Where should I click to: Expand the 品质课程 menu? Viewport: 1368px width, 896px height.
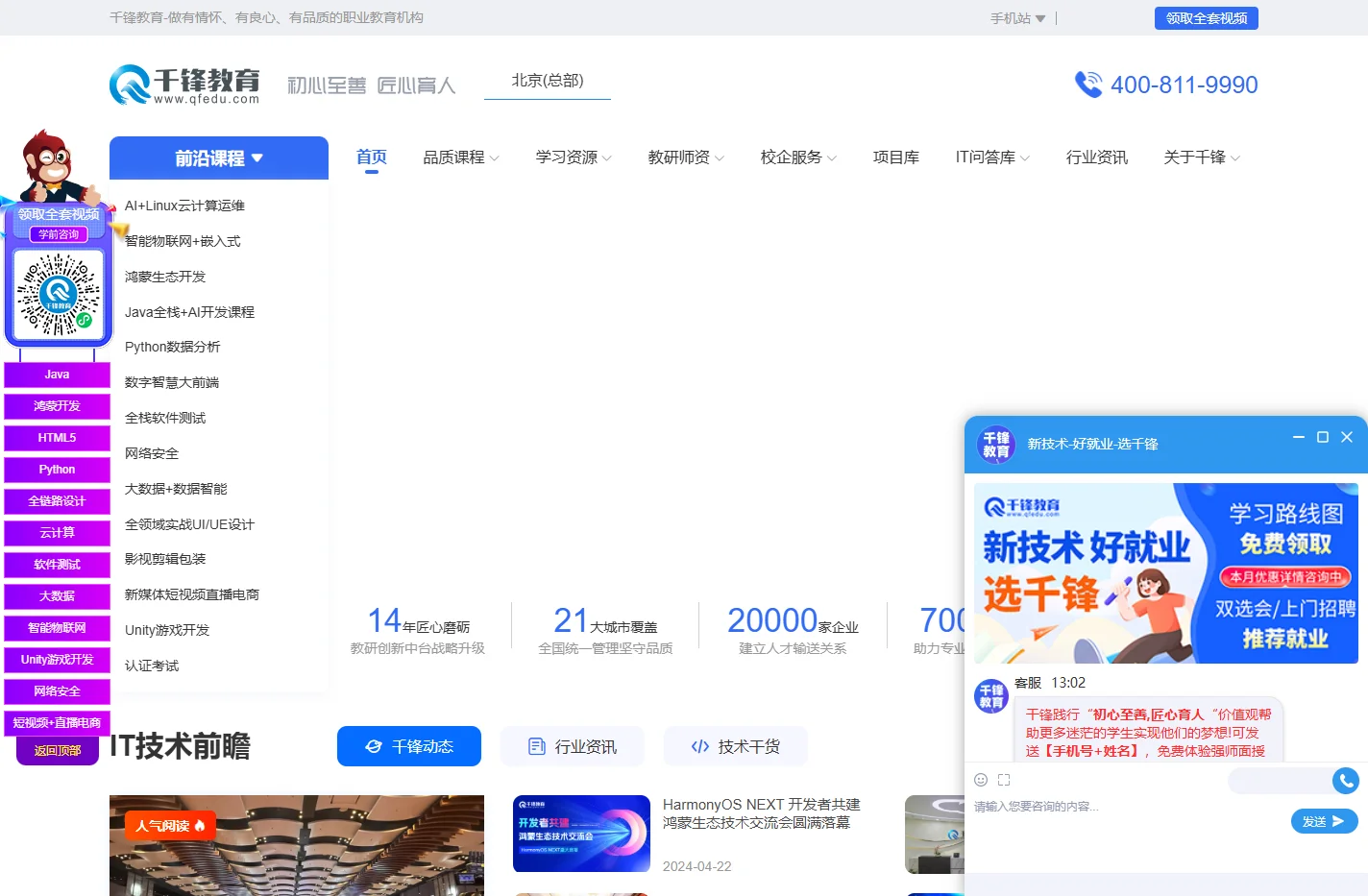(461, 157)
